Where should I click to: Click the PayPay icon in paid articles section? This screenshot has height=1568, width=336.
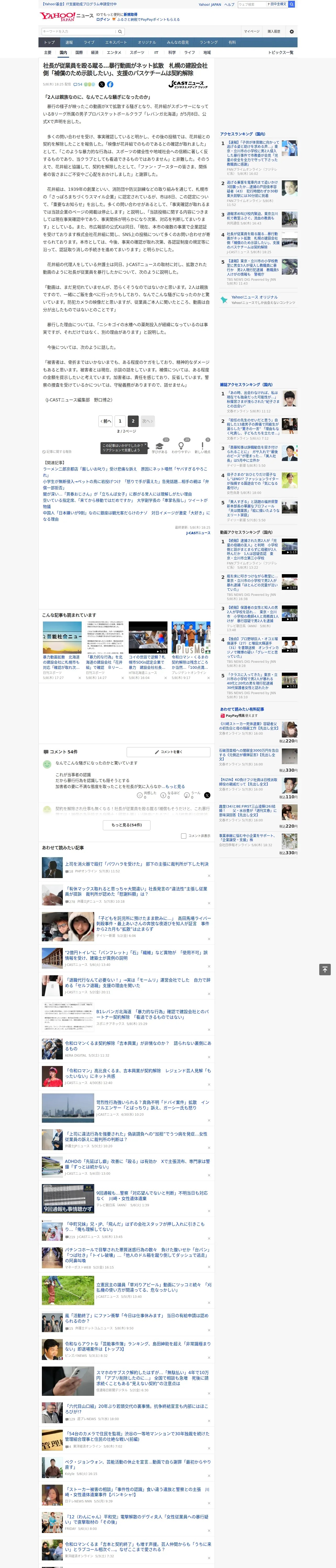click(223, 716)
